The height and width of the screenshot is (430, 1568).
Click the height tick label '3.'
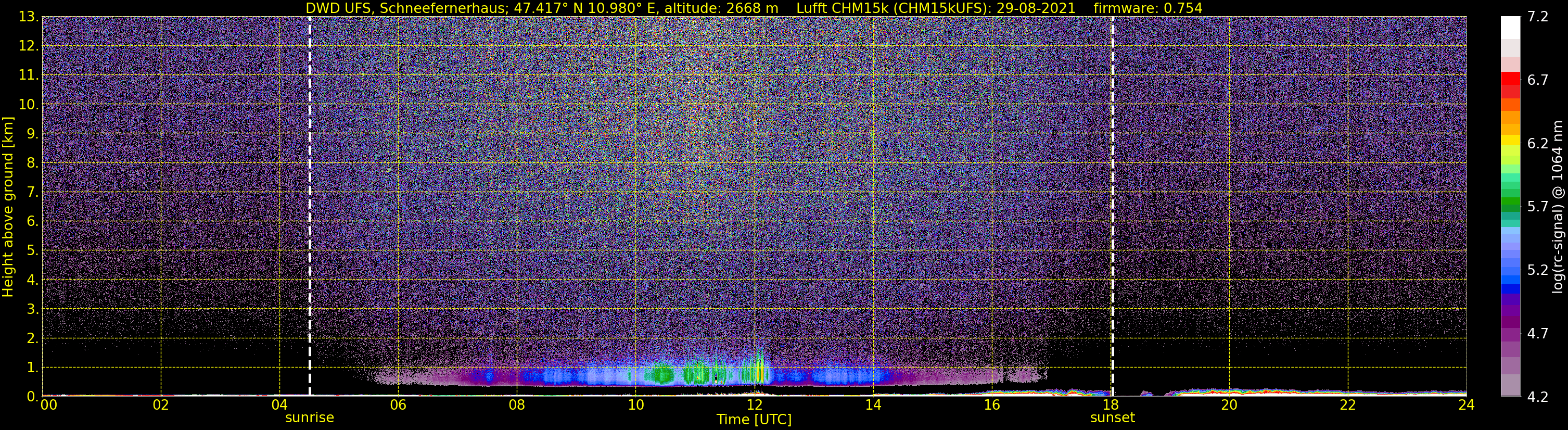coord(32,309)
